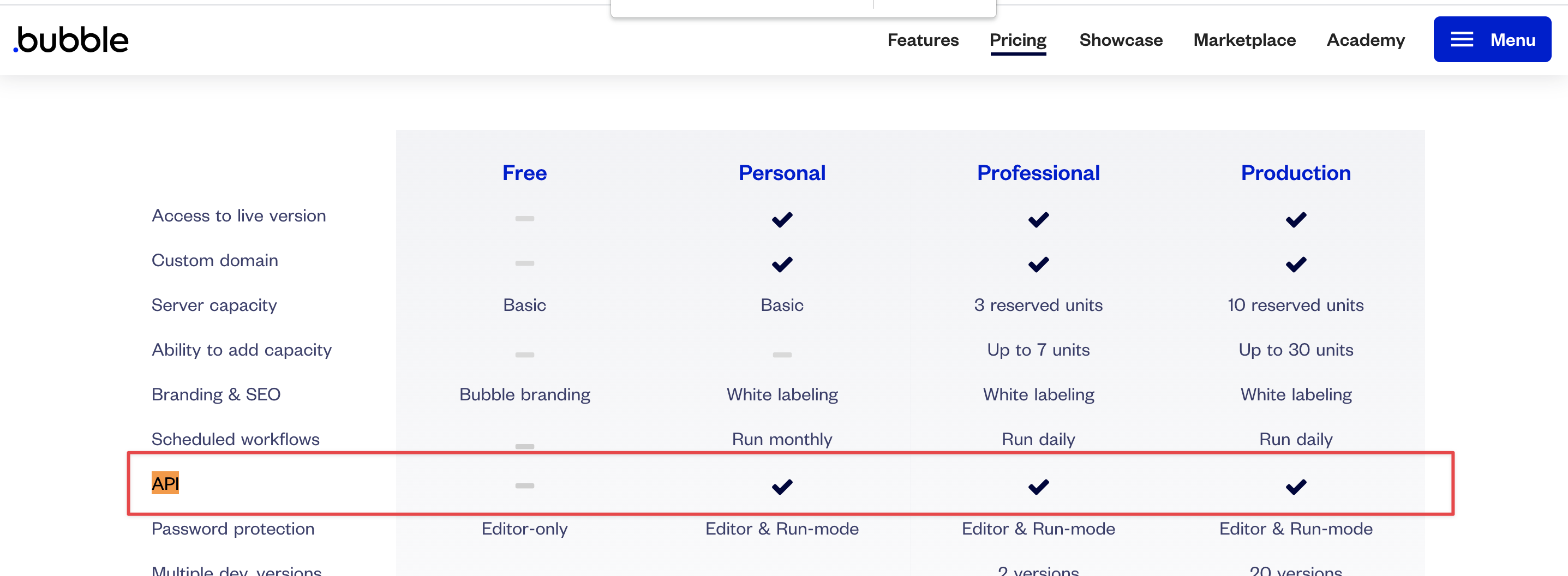
Task: Click Free's Access to live version dash
Action: [524, 218]
